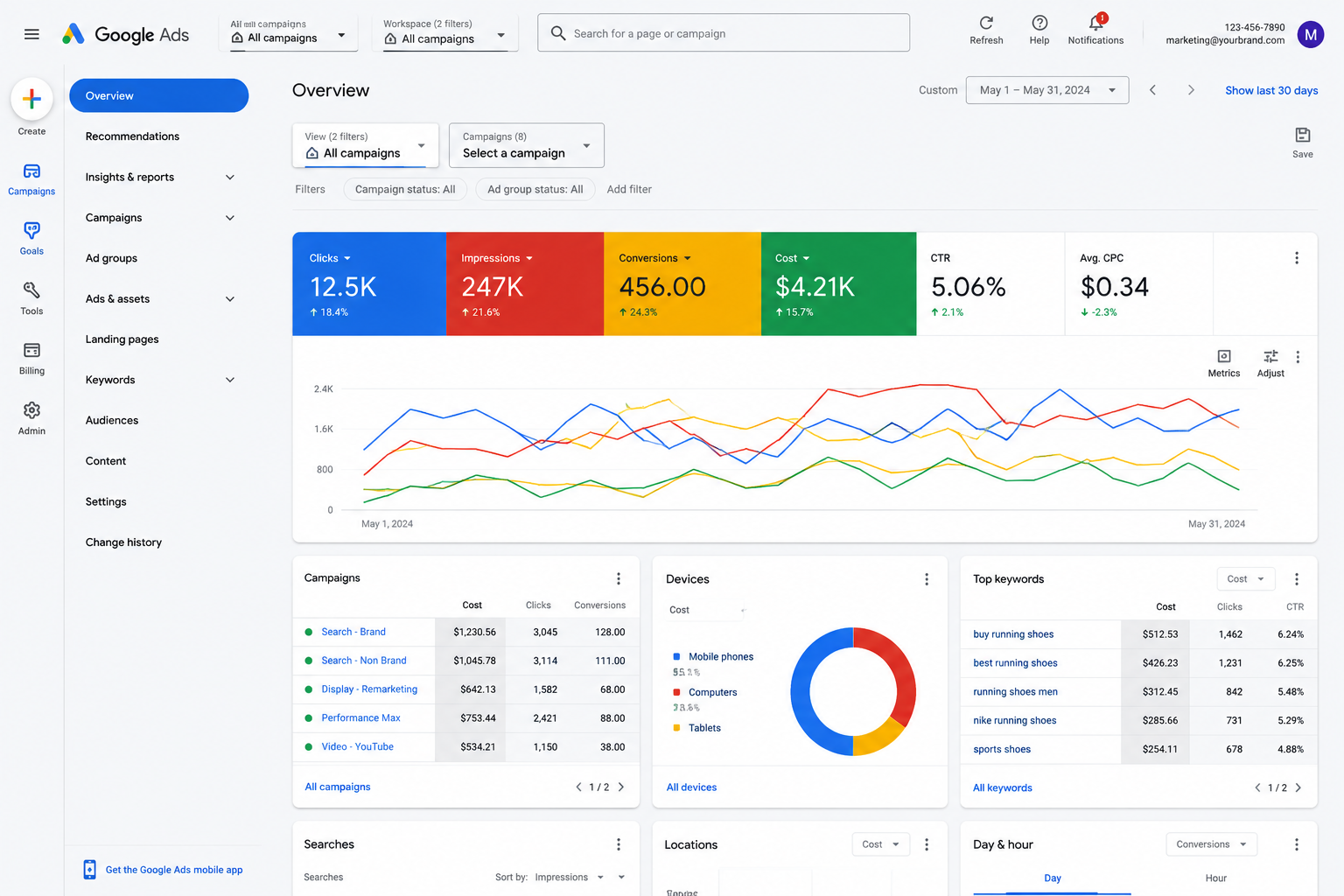Expand Insights & reports menu
The width and height of the screenshot is (1344, 896).
(230, 177)
